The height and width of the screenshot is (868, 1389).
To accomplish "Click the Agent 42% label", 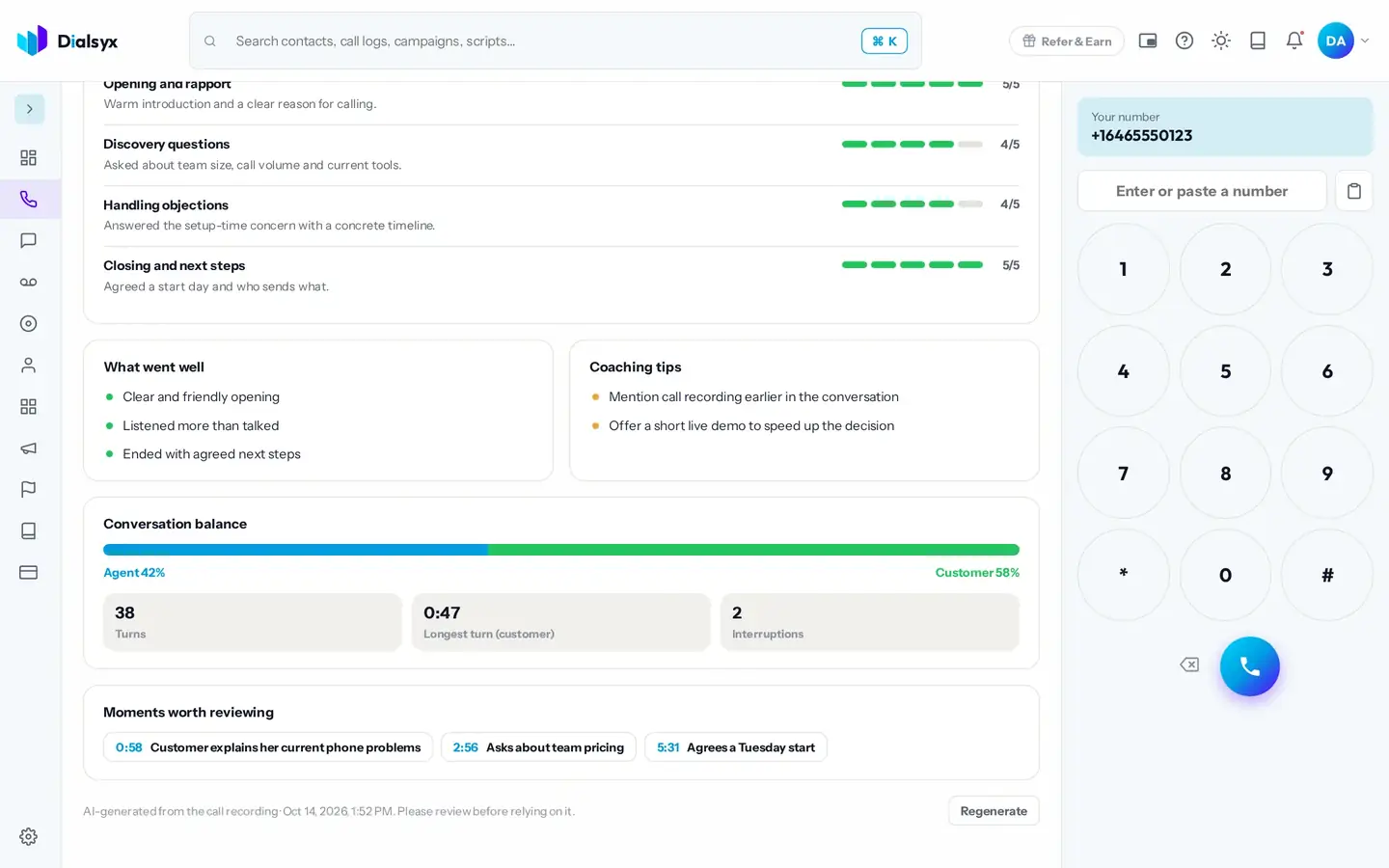I will coord(134,573).
